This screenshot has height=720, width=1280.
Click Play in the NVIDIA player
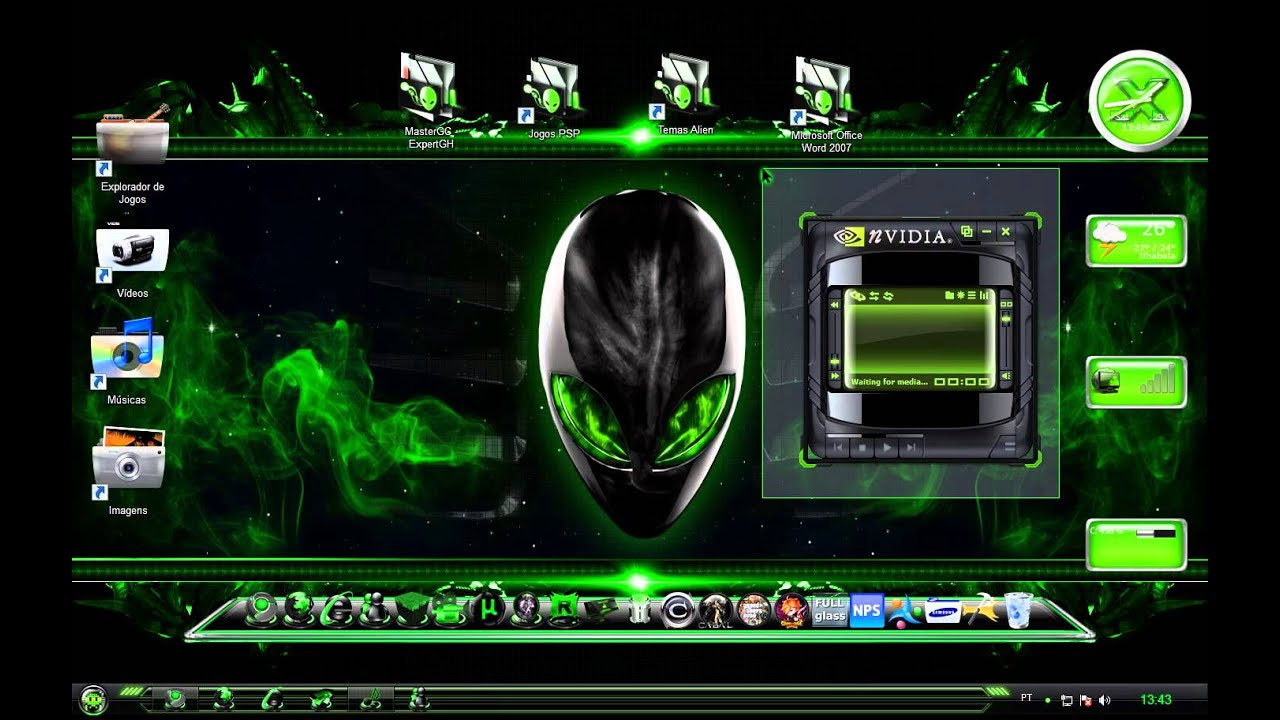[887, 447]
